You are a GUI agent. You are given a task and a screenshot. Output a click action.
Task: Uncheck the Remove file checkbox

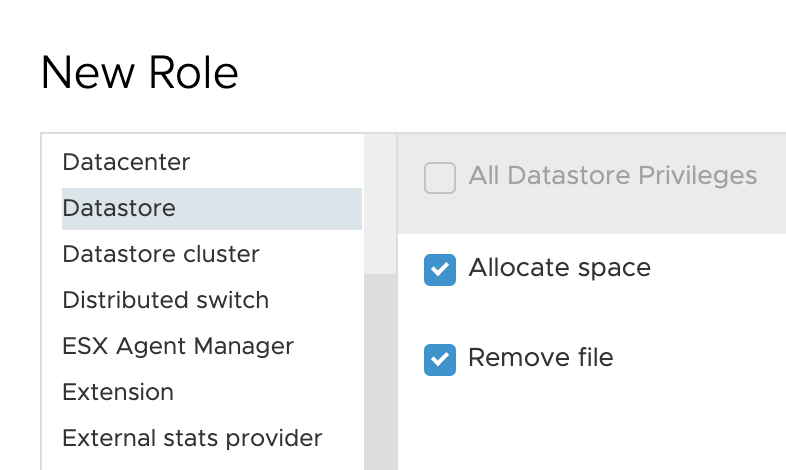(440, 360)
